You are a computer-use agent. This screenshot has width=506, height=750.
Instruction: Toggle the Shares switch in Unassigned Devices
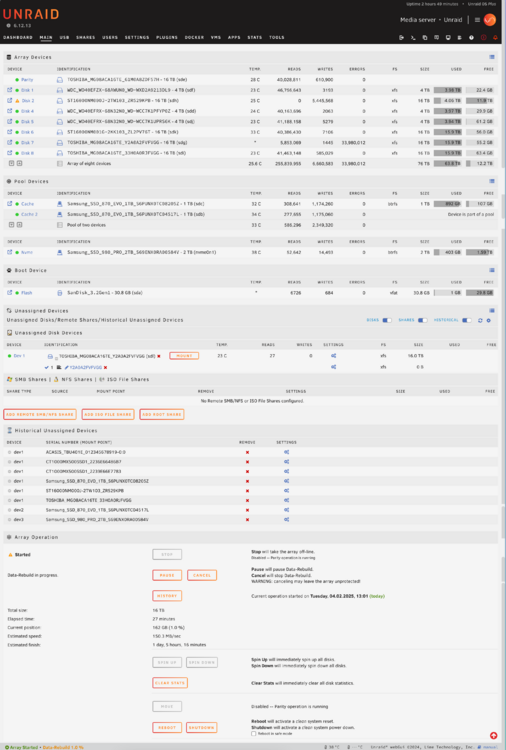(422, 320)
